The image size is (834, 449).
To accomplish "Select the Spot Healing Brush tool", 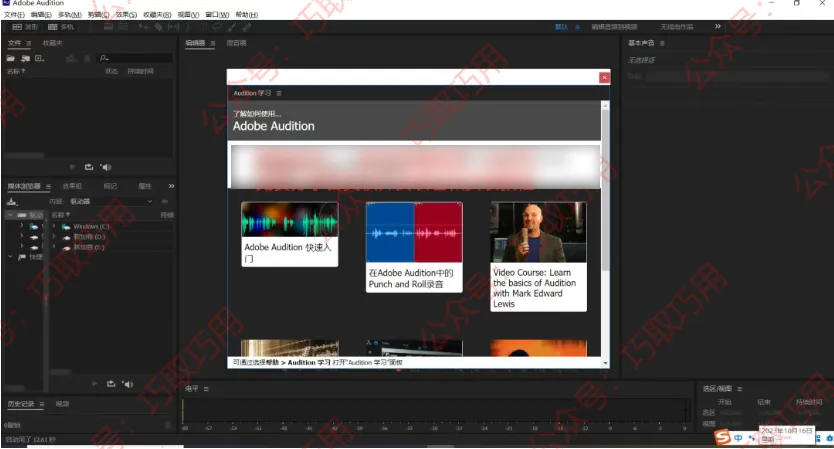I will click(247, 27).
